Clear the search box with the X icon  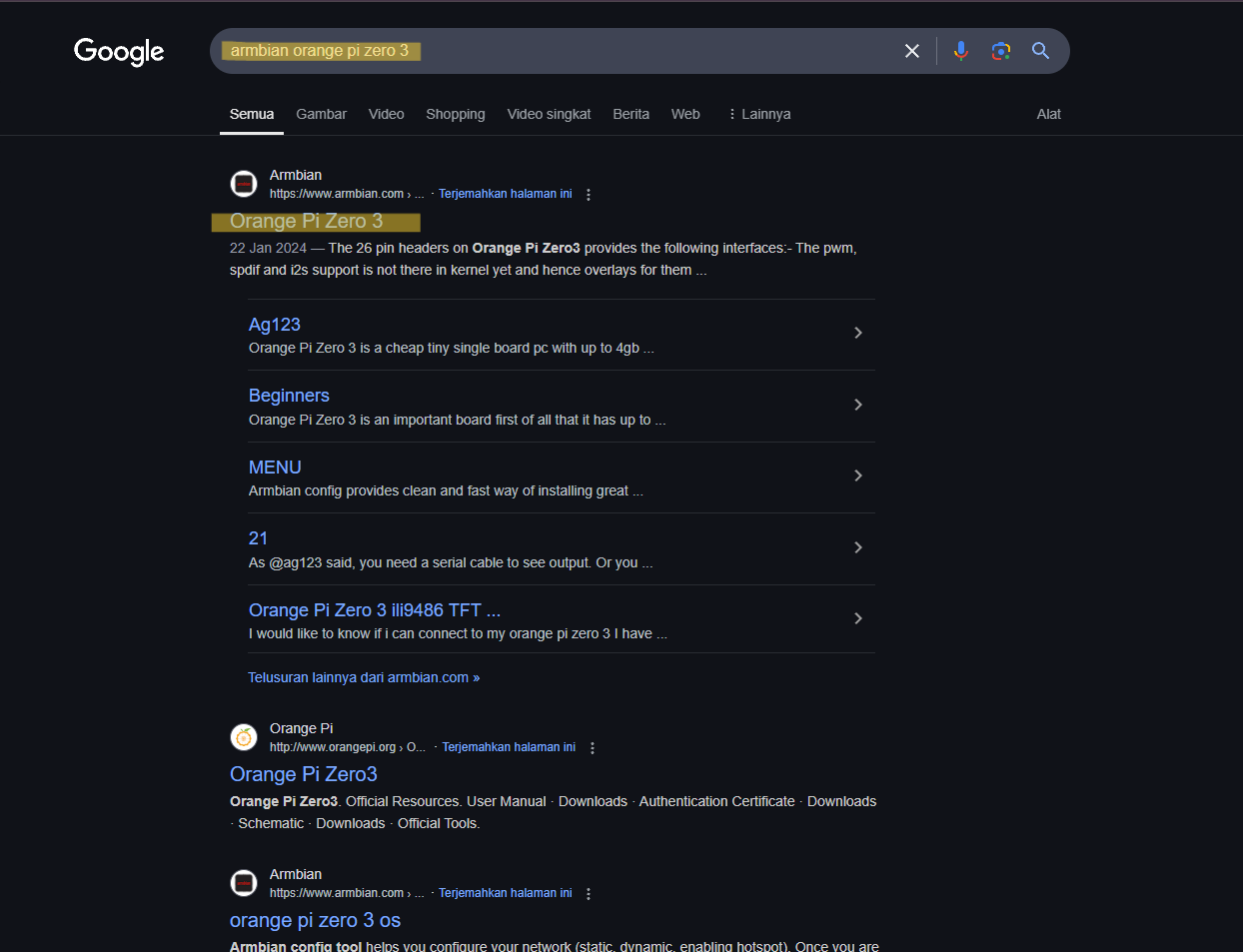tap(911, 51)
